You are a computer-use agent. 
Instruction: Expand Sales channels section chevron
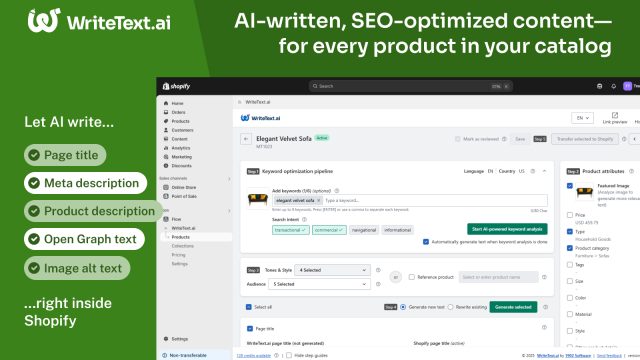(229, 179)
